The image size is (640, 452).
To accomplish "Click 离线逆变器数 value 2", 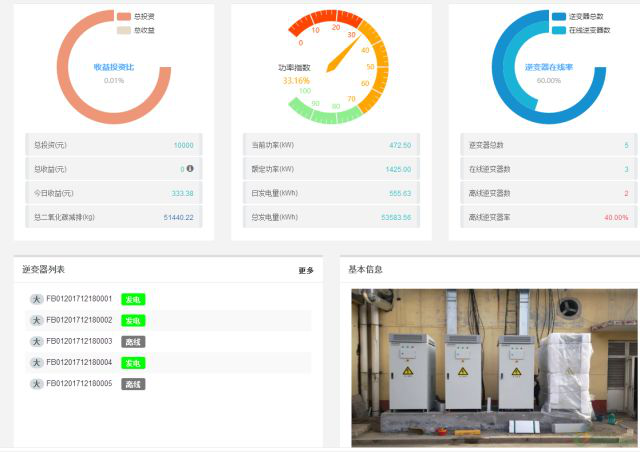I will click(x=627, y=193).
